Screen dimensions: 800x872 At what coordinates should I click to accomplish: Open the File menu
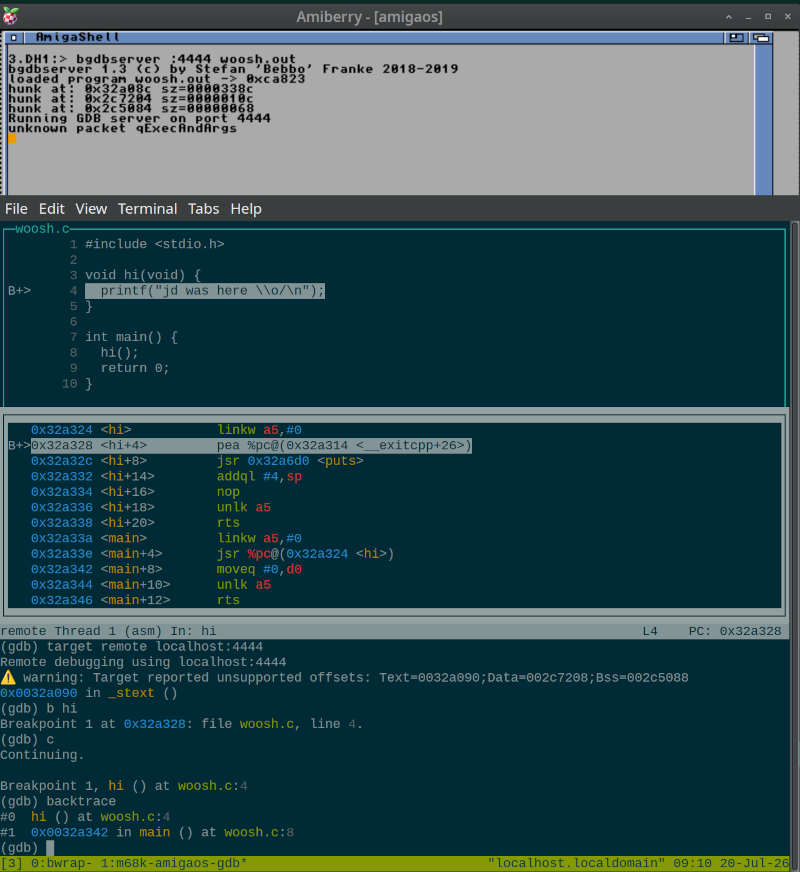click(16, 209)
